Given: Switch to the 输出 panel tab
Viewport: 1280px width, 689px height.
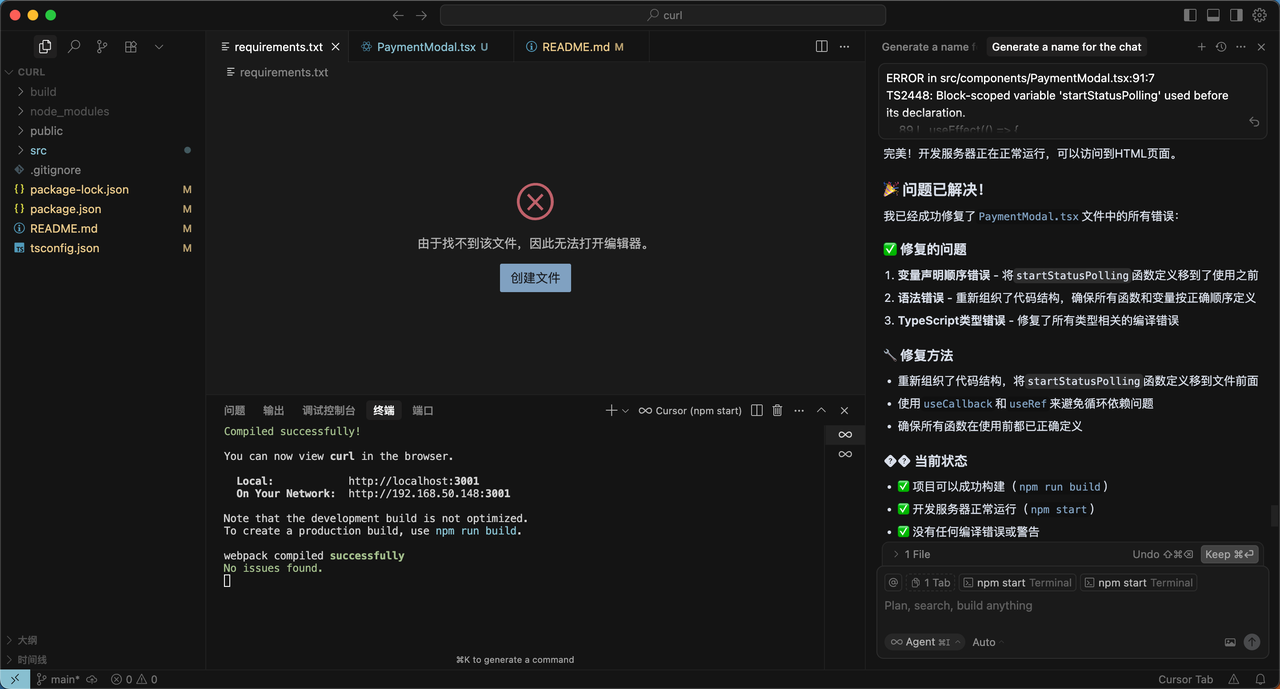Looking at the screenshot, I should click(274, 410).
